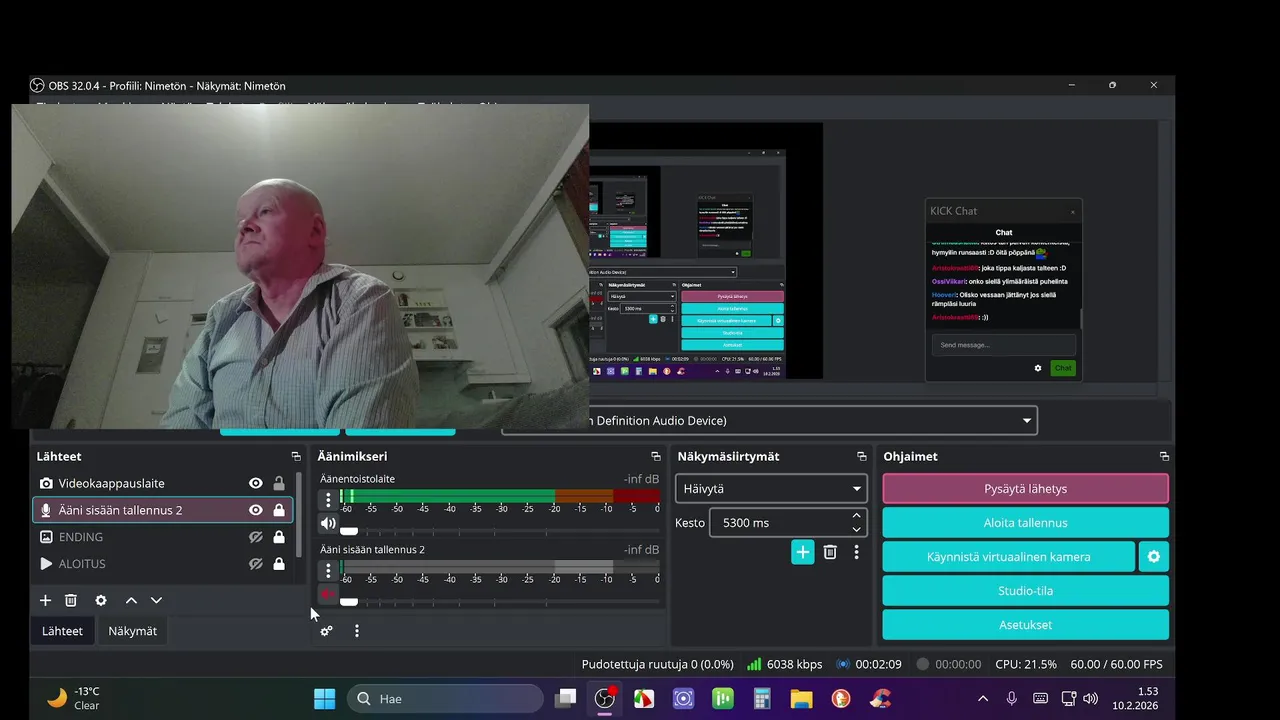Launch DuckDuckGo browser from taskbar
The image size is (1280, 720).
[x=841, y=698]
